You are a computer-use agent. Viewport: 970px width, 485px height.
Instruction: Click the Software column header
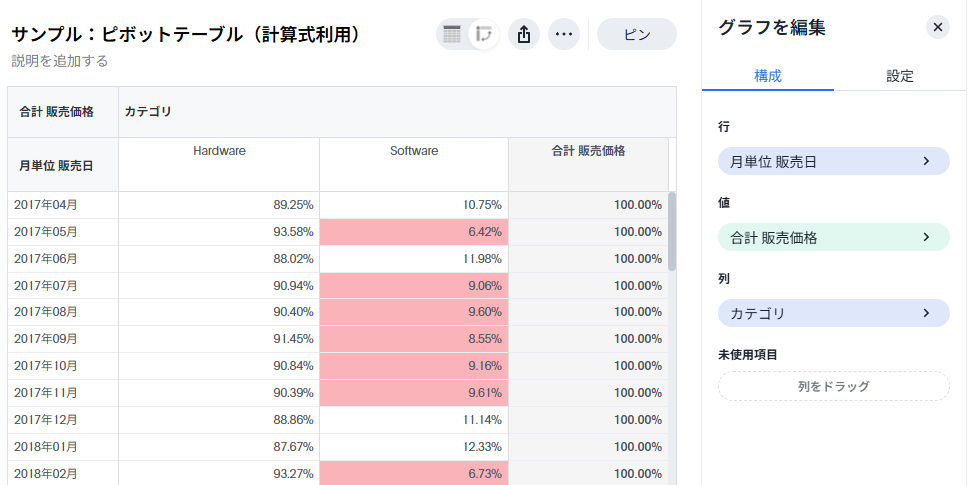pyautogui.click(x=414, y=151)
